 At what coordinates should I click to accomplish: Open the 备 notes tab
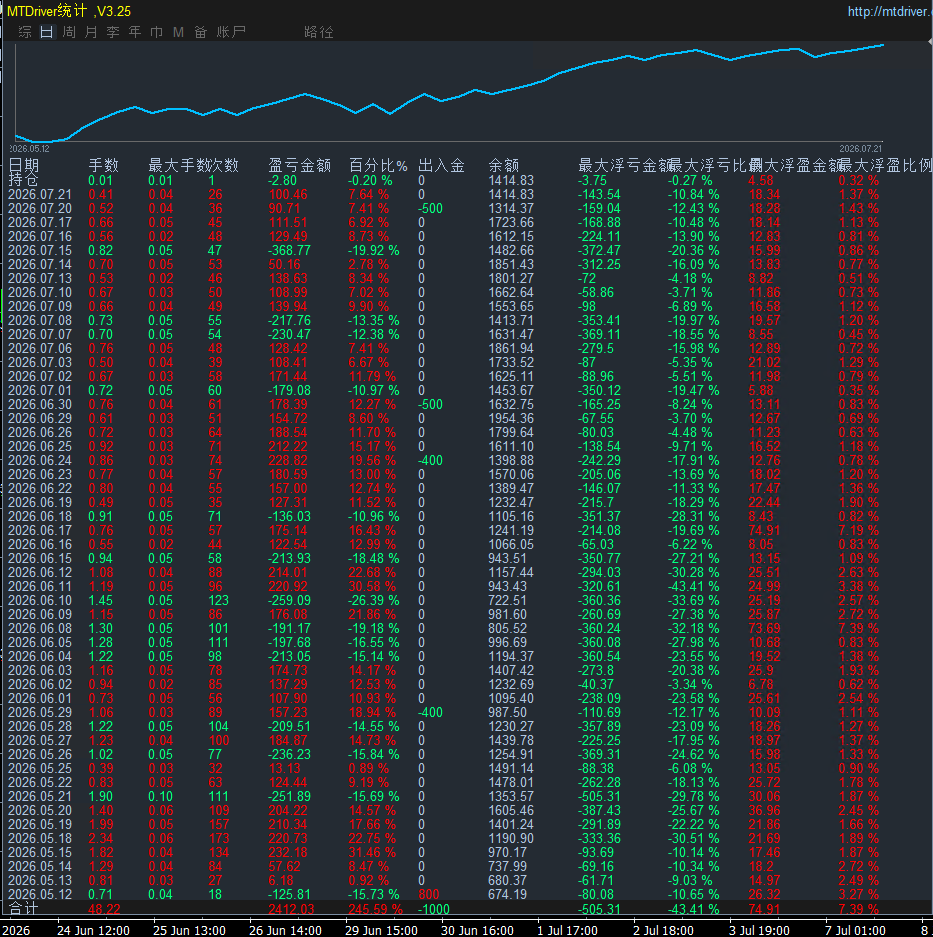[200, 32]
